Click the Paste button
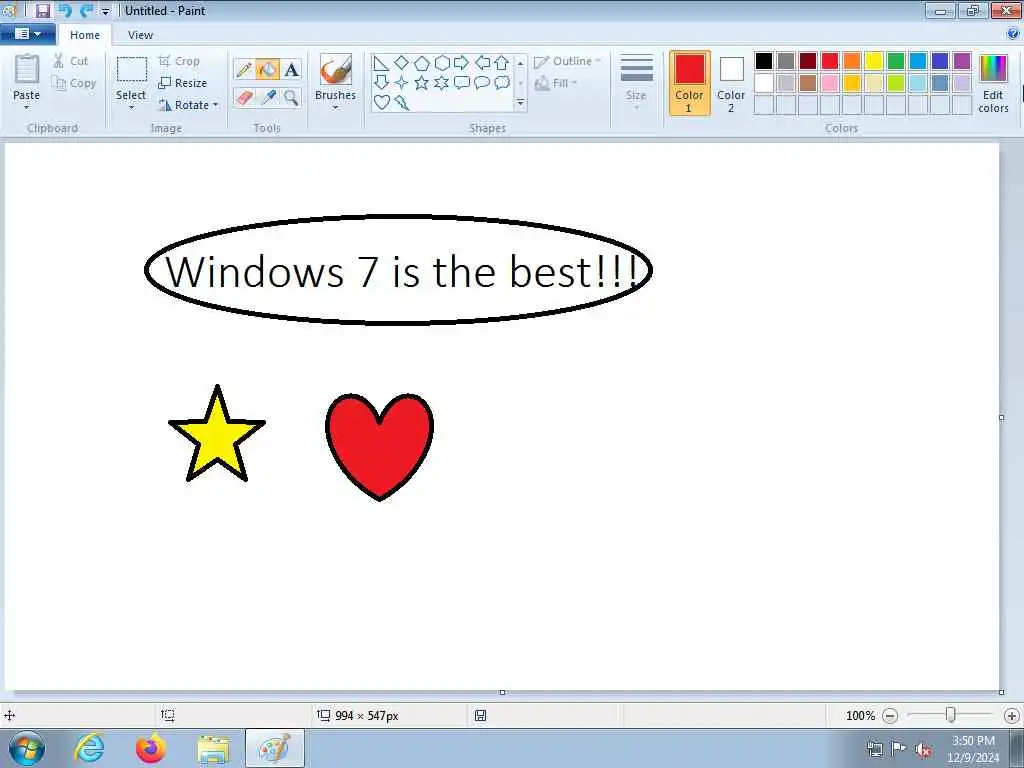 click(x=27, y=77)
